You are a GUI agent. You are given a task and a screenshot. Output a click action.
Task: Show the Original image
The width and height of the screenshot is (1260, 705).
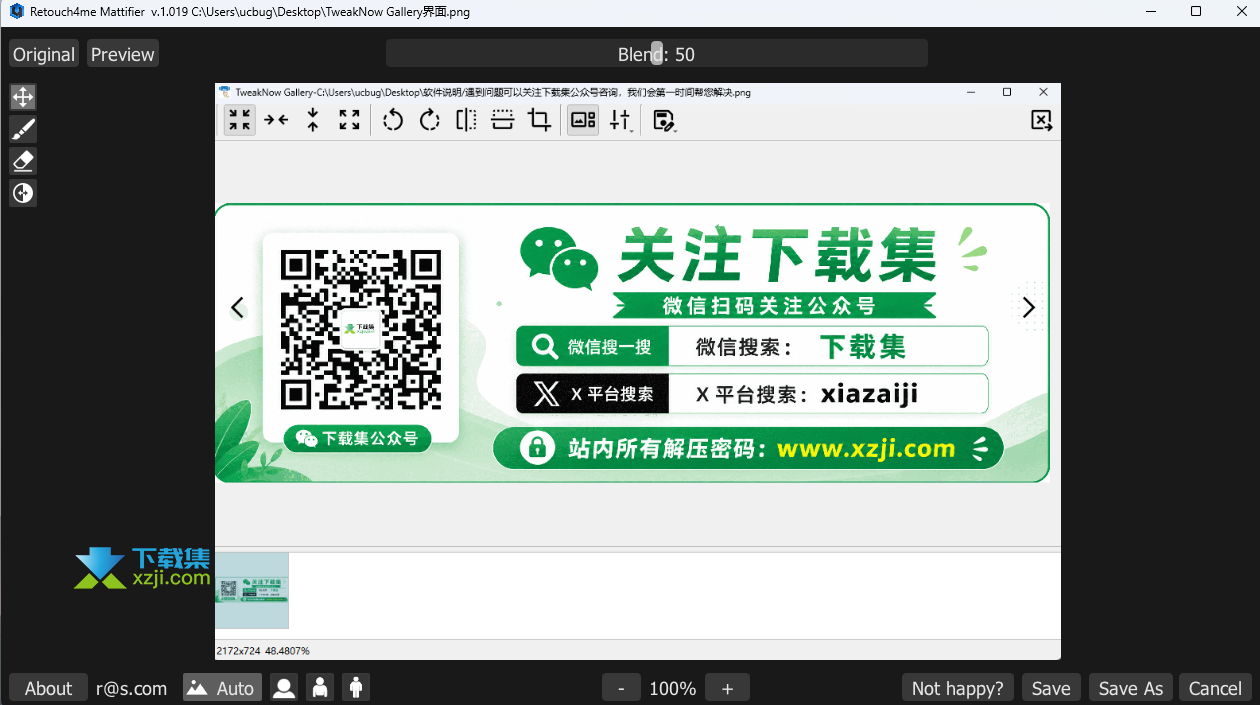point(44,54)
